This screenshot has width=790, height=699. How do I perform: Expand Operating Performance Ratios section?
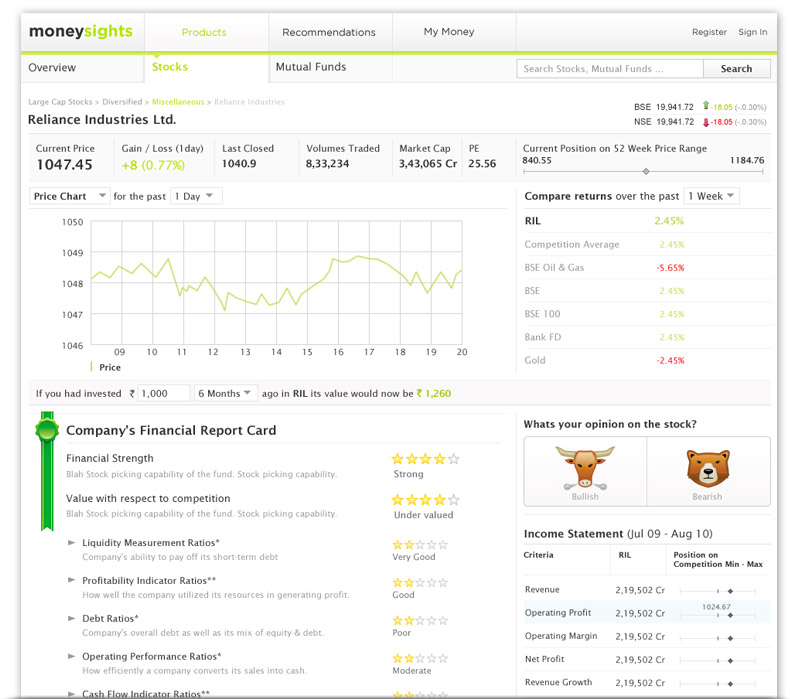(x=72, y=656)
